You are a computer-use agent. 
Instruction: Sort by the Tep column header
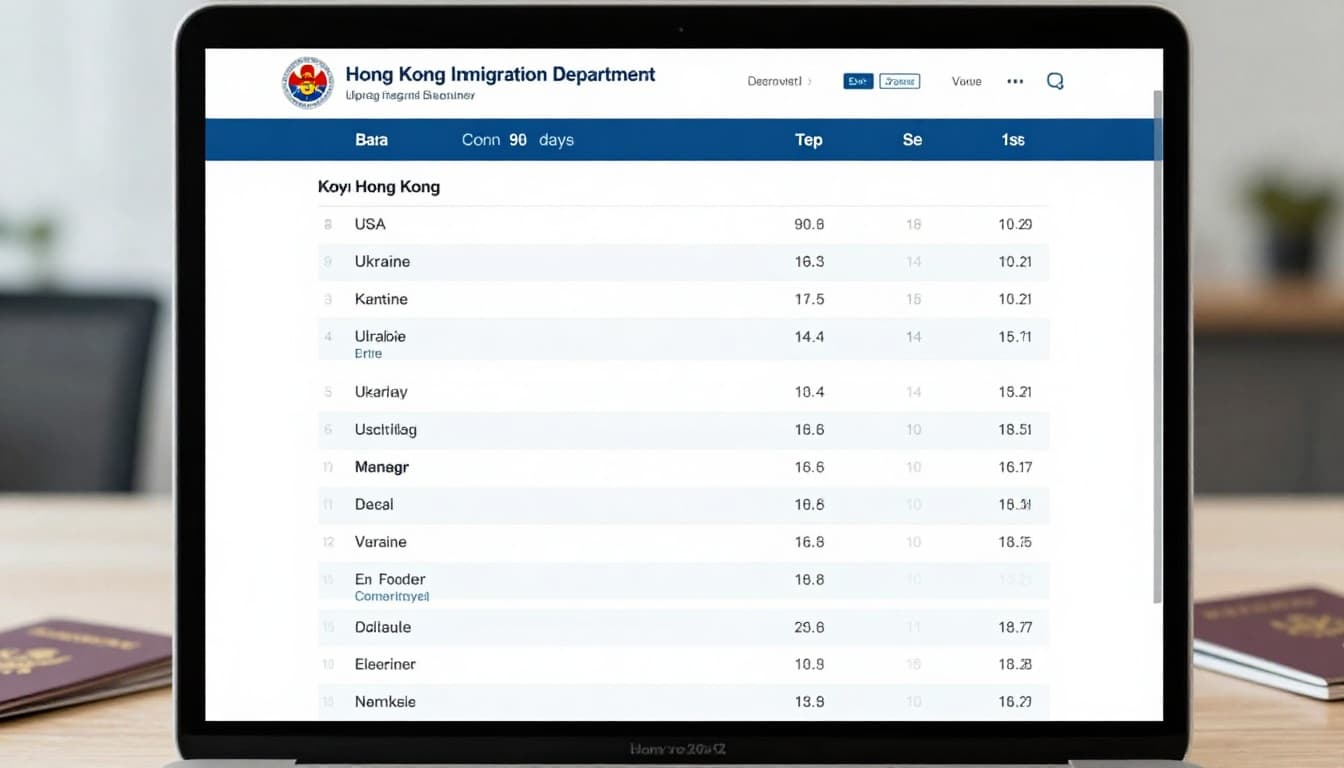pos(808,140)
